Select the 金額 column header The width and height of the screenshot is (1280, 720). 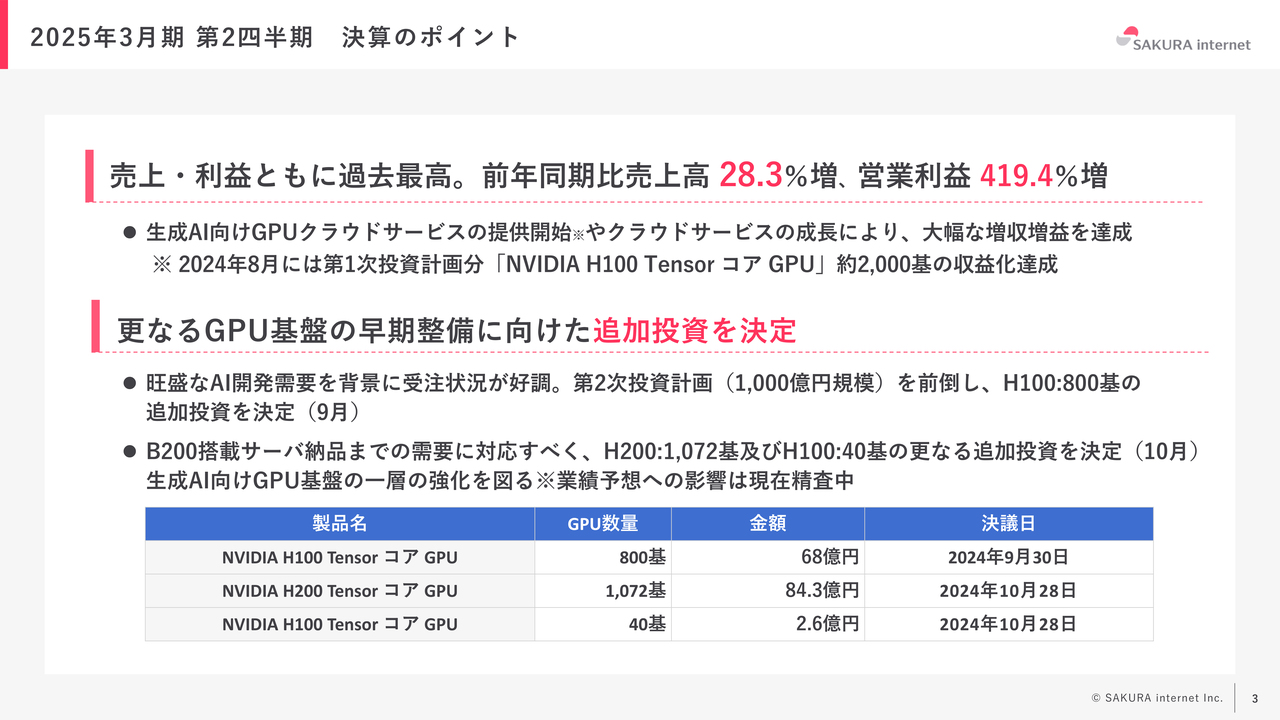pyautogui.click(x=767, y=523)
